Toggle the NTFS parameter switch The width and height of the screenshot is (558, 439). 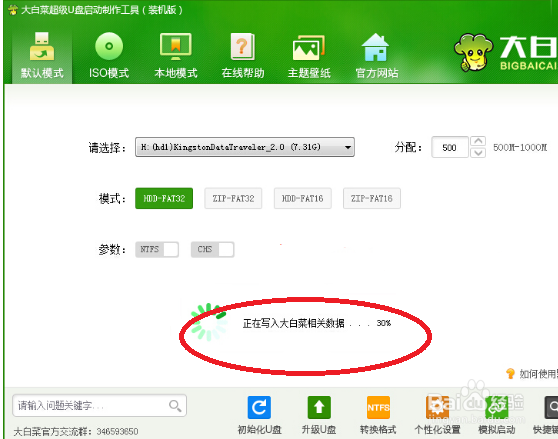[x=157, y=249]
